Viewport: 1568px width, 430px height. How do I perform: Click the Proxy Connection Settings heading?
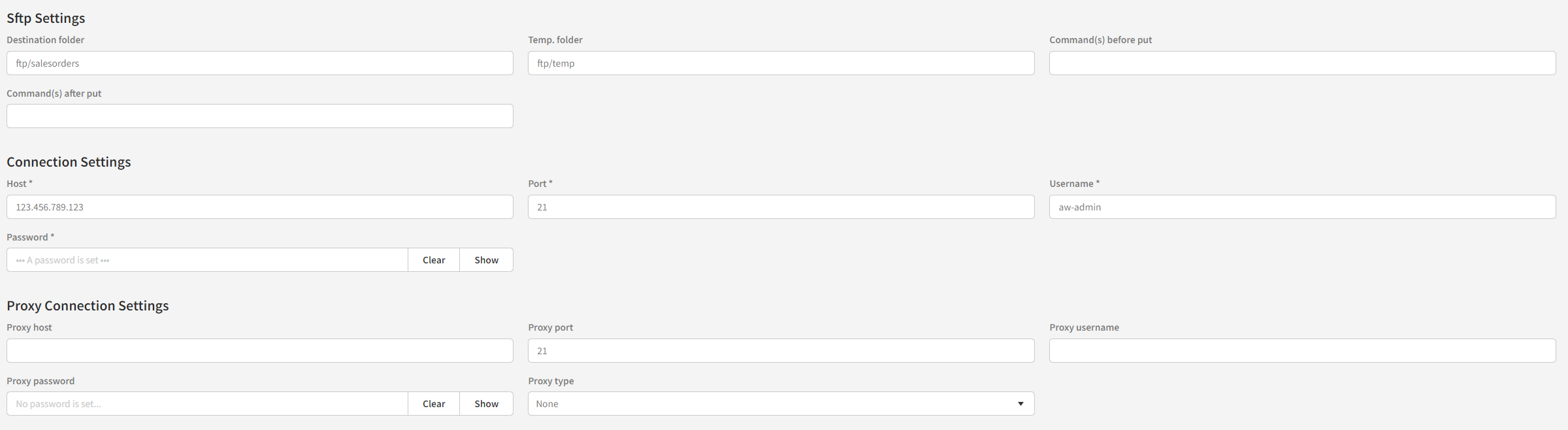(x=88, y=306)
